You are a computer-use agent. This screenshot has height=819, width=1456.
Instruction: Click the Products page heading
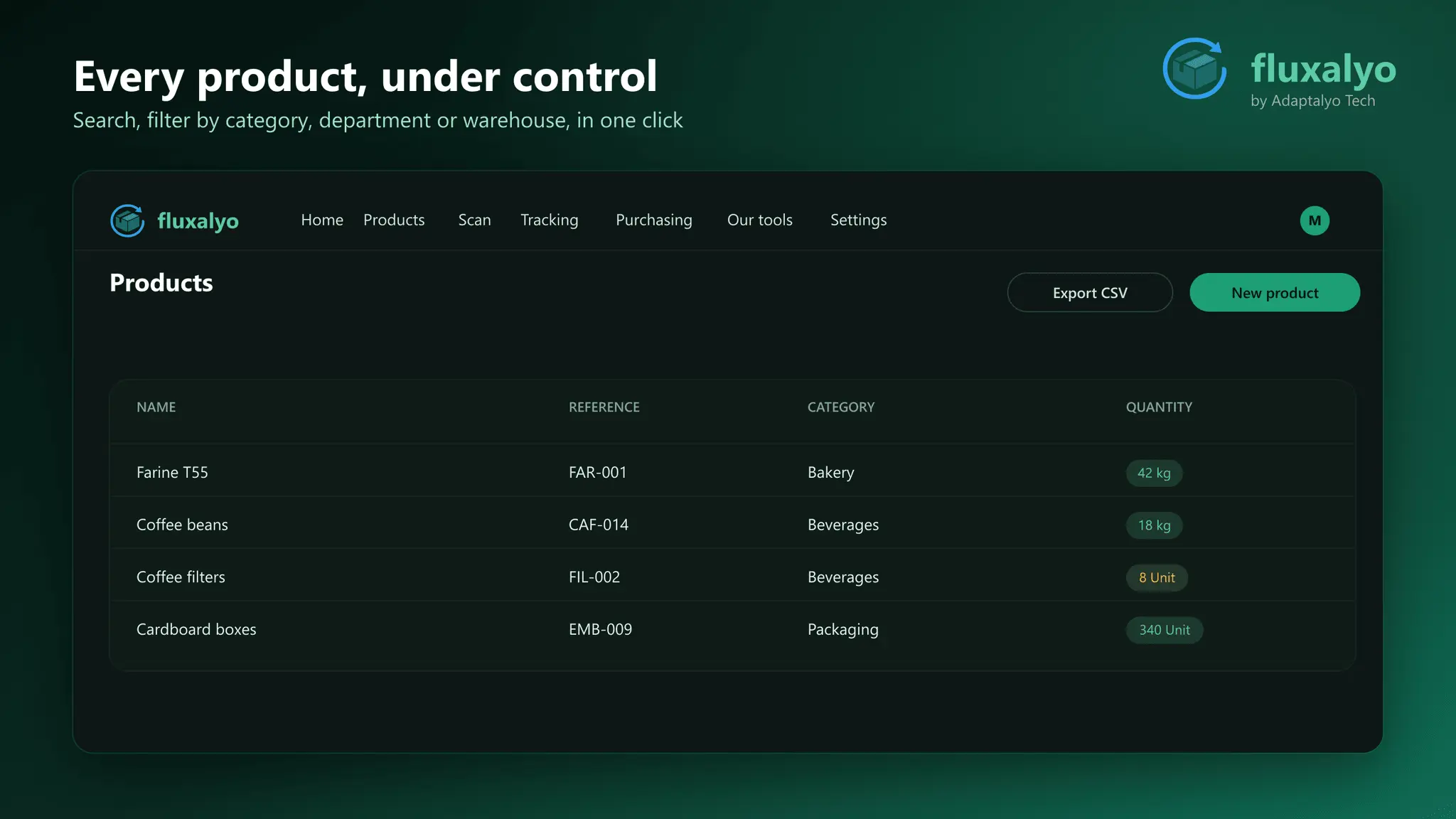coord(161,283)
